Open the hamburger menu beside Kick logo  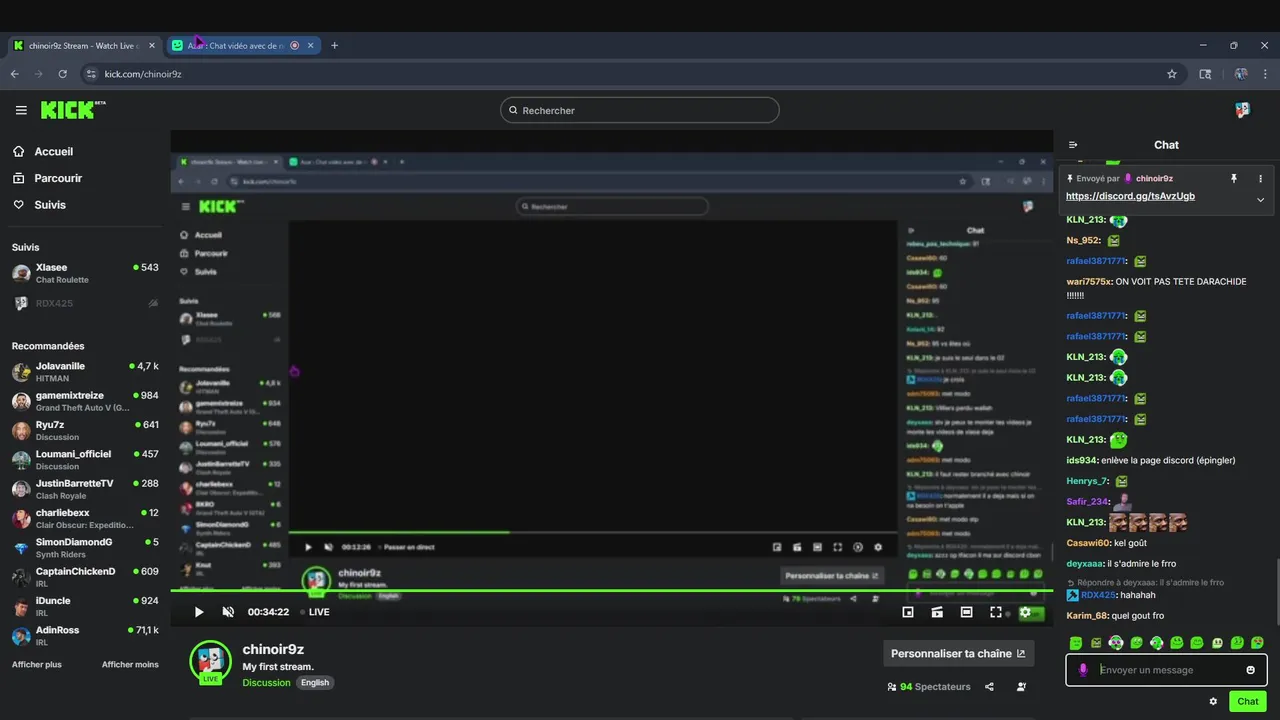tap(21, 110)
